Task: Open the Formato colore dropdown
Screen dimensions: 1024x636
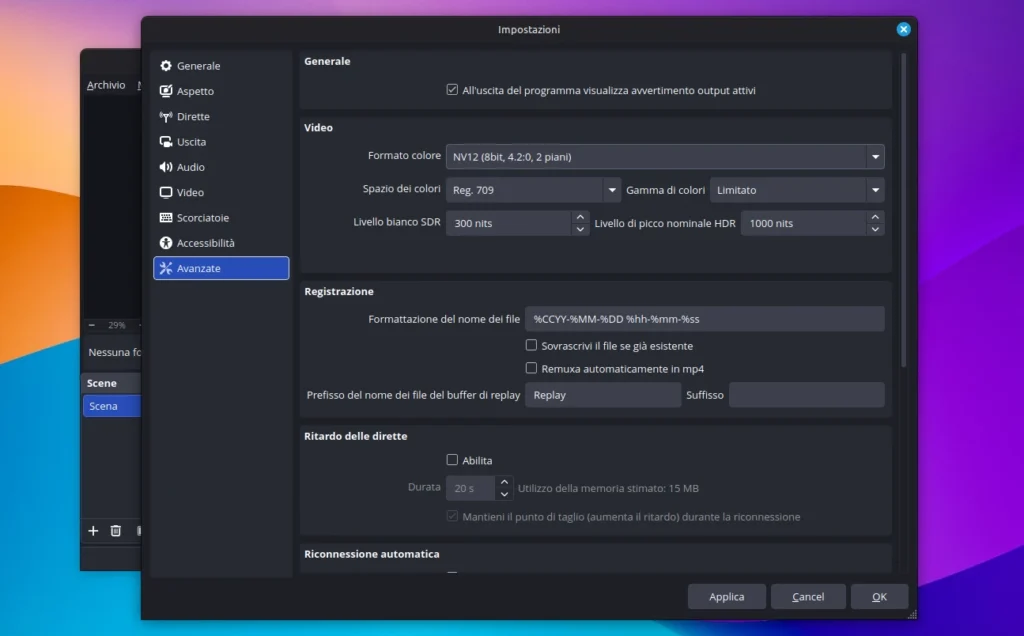Action: pyautogui.click(x=665, y=157)
